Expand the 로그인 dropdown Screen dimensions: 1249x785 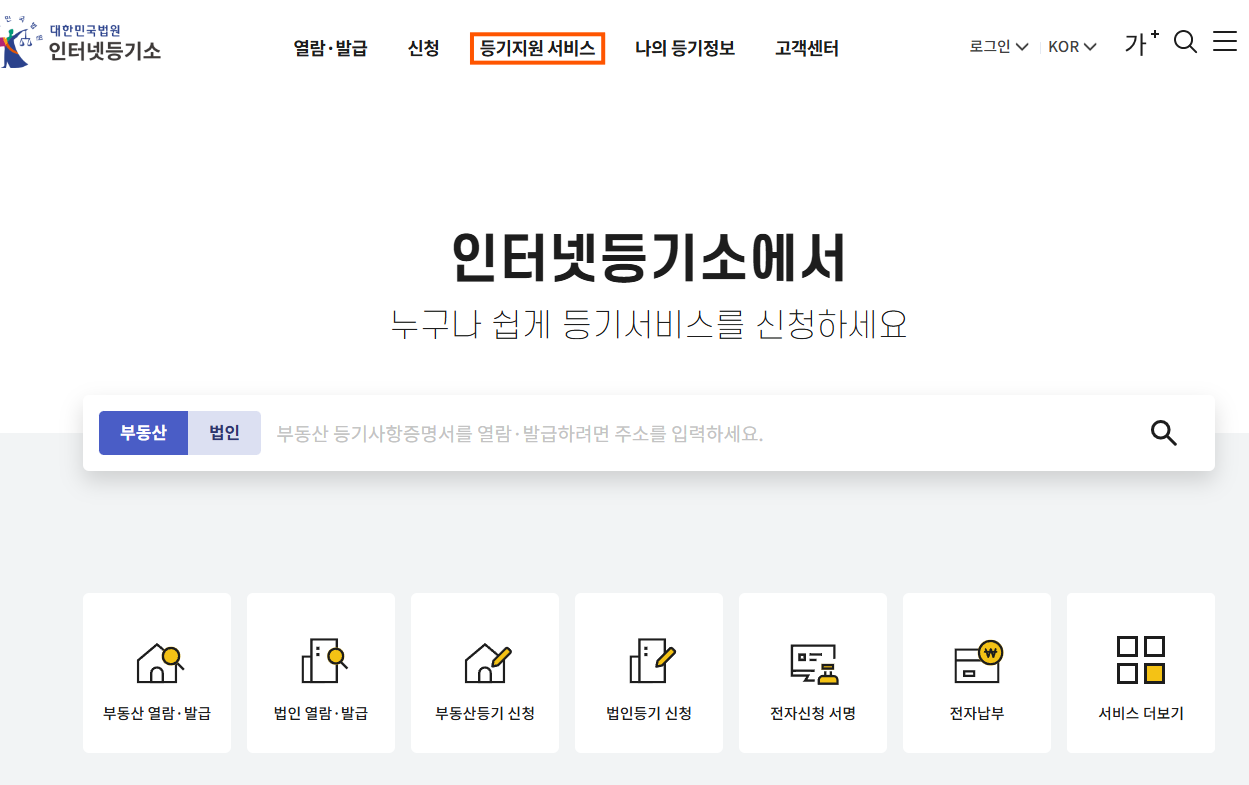(x=999, y=46)
